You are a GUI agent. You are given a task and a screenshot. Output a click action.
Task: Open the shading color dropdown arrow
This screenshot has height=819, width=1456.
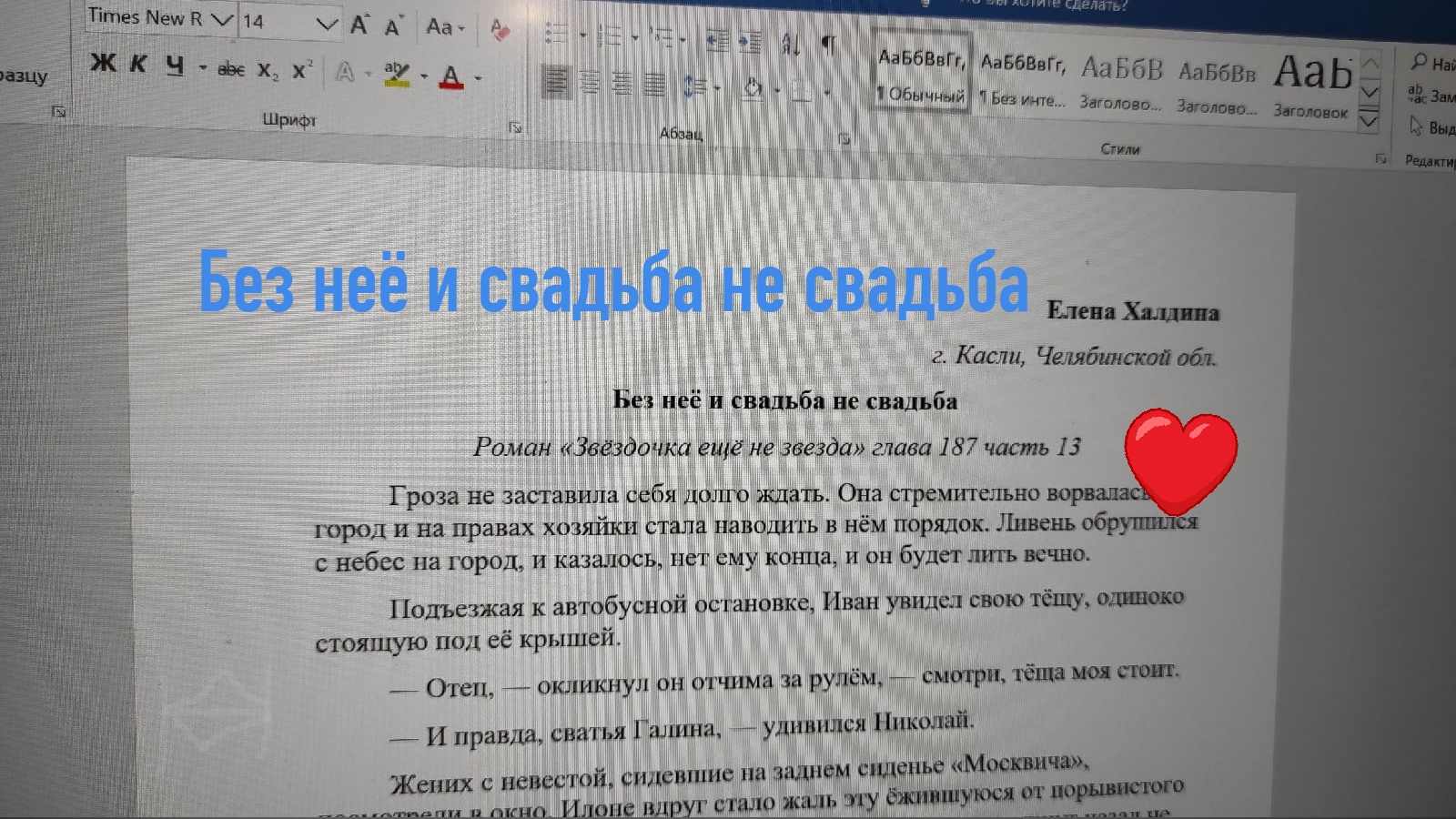point(777,91)
